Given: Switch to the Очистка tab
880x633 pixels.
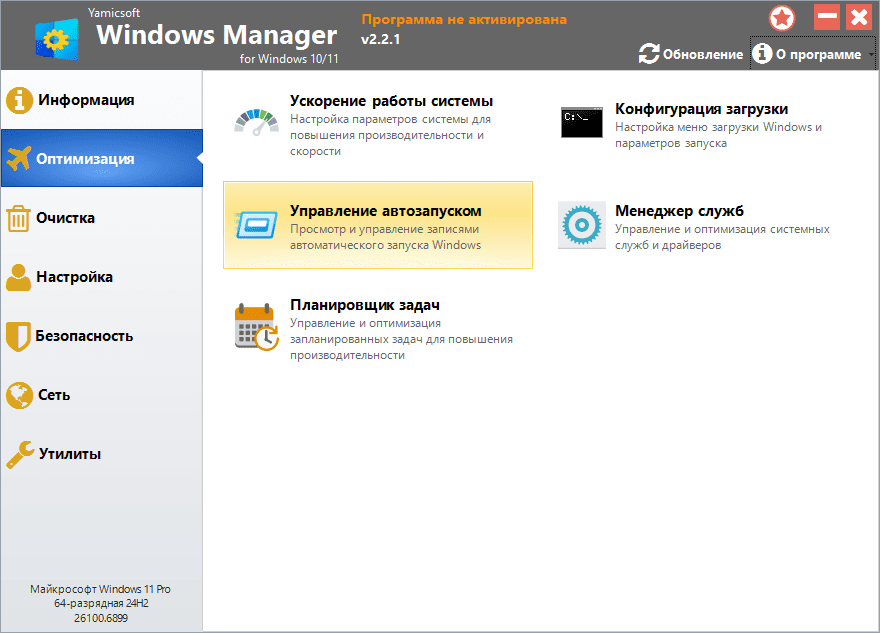Looking at the screenshot, I should (102, 218).
